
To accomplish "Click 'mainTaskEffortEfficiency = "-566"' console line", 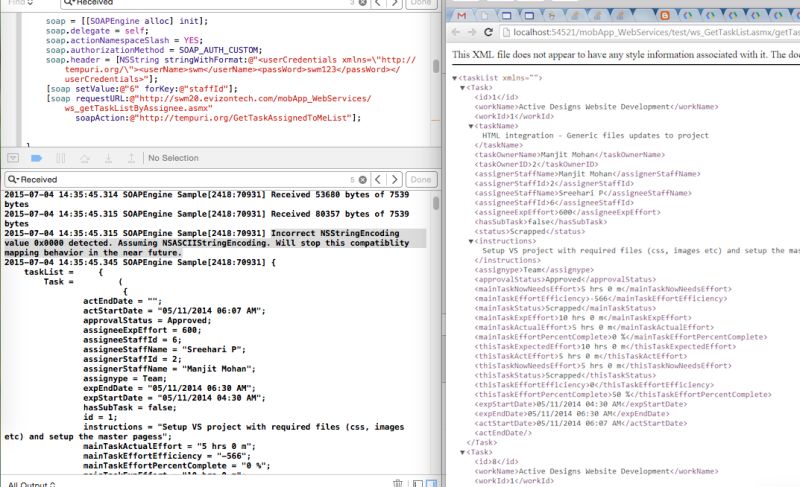I will pos(167,456).
